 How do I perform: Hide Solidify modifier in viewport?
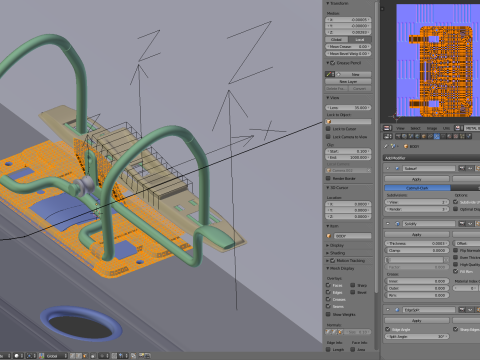click(x=470, y=224)
